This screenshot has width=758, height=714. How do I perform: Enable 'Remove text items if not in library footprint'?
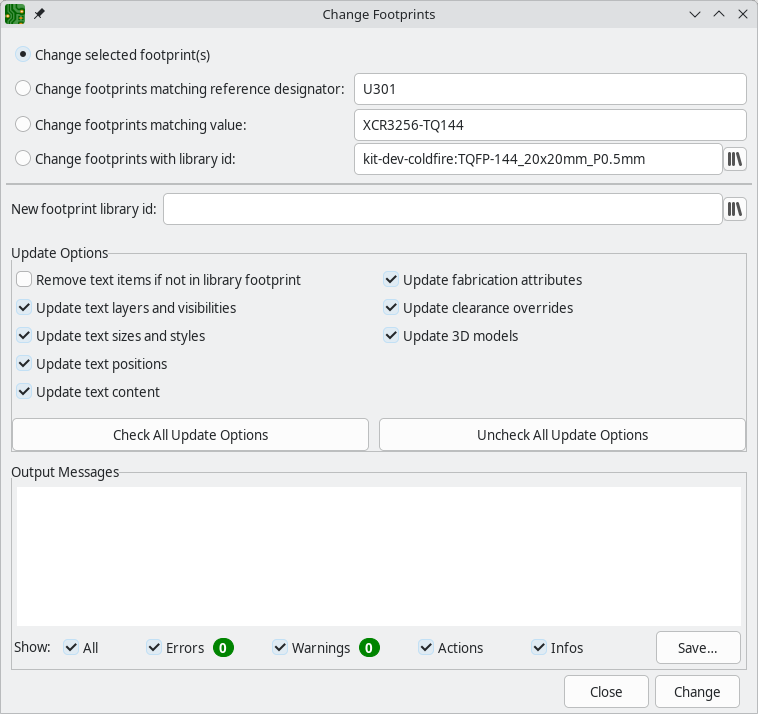click(24, 280)
